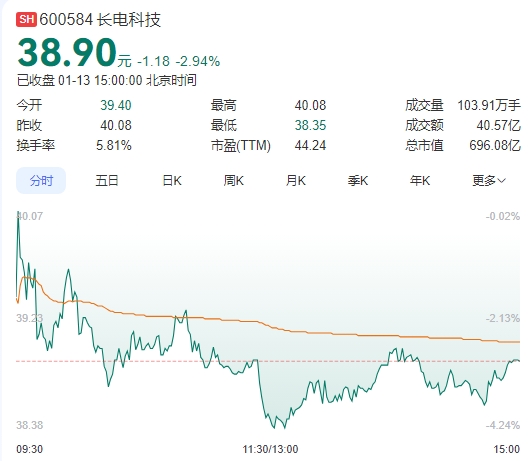Click the current price 38.90

(67, 53)
